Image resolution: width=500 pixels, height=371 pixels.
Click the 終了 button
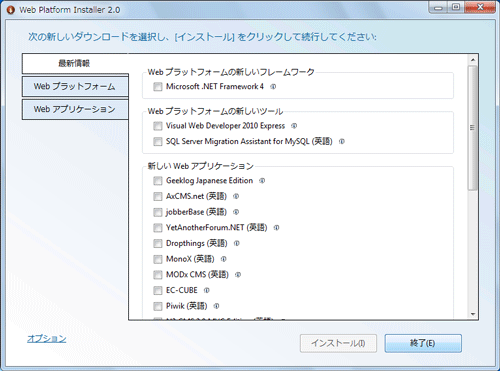(423, 343)
